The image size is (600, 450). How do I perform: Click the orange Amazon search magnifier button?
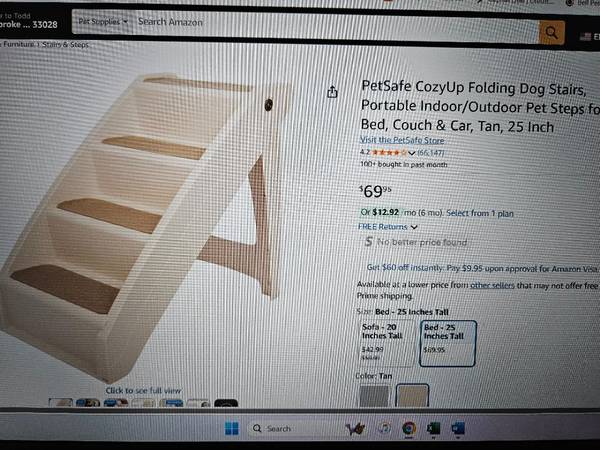pyautogui.click(x=552, y=32)
